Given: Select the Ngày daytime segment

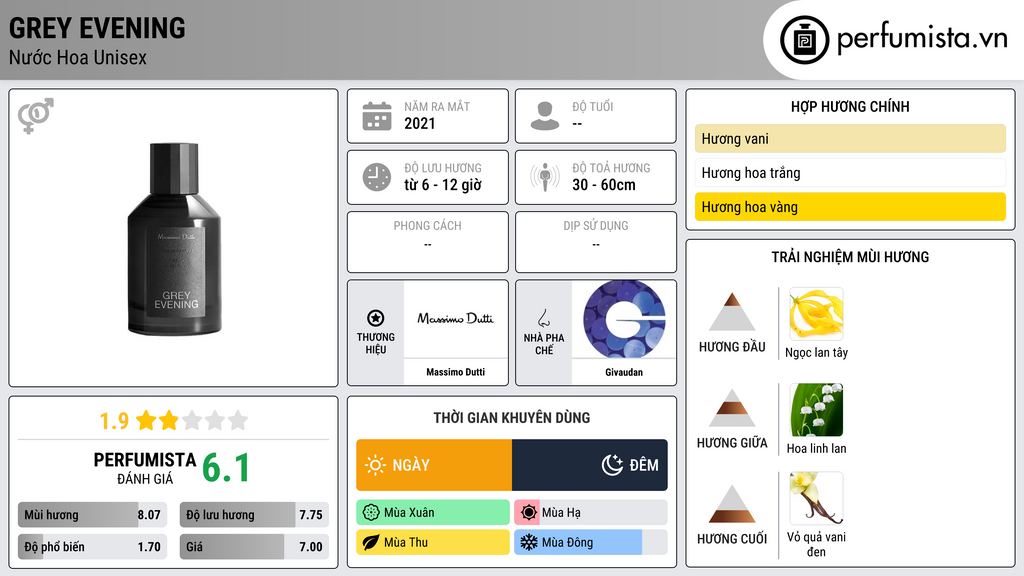Looking at the screenshot, I should point(434,465).
